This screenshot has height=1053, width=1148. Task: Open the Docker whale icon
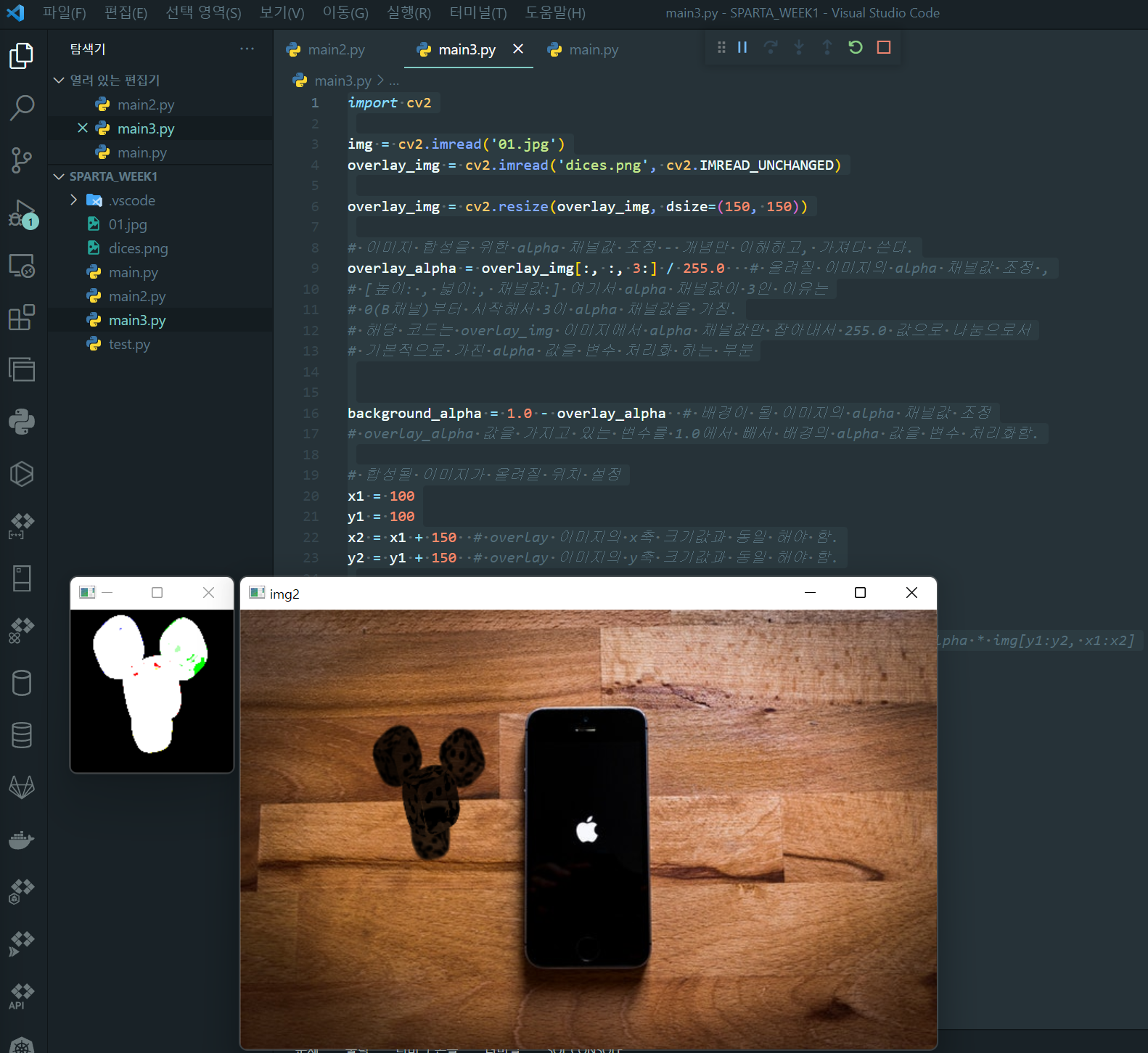[x=22, y=840]
